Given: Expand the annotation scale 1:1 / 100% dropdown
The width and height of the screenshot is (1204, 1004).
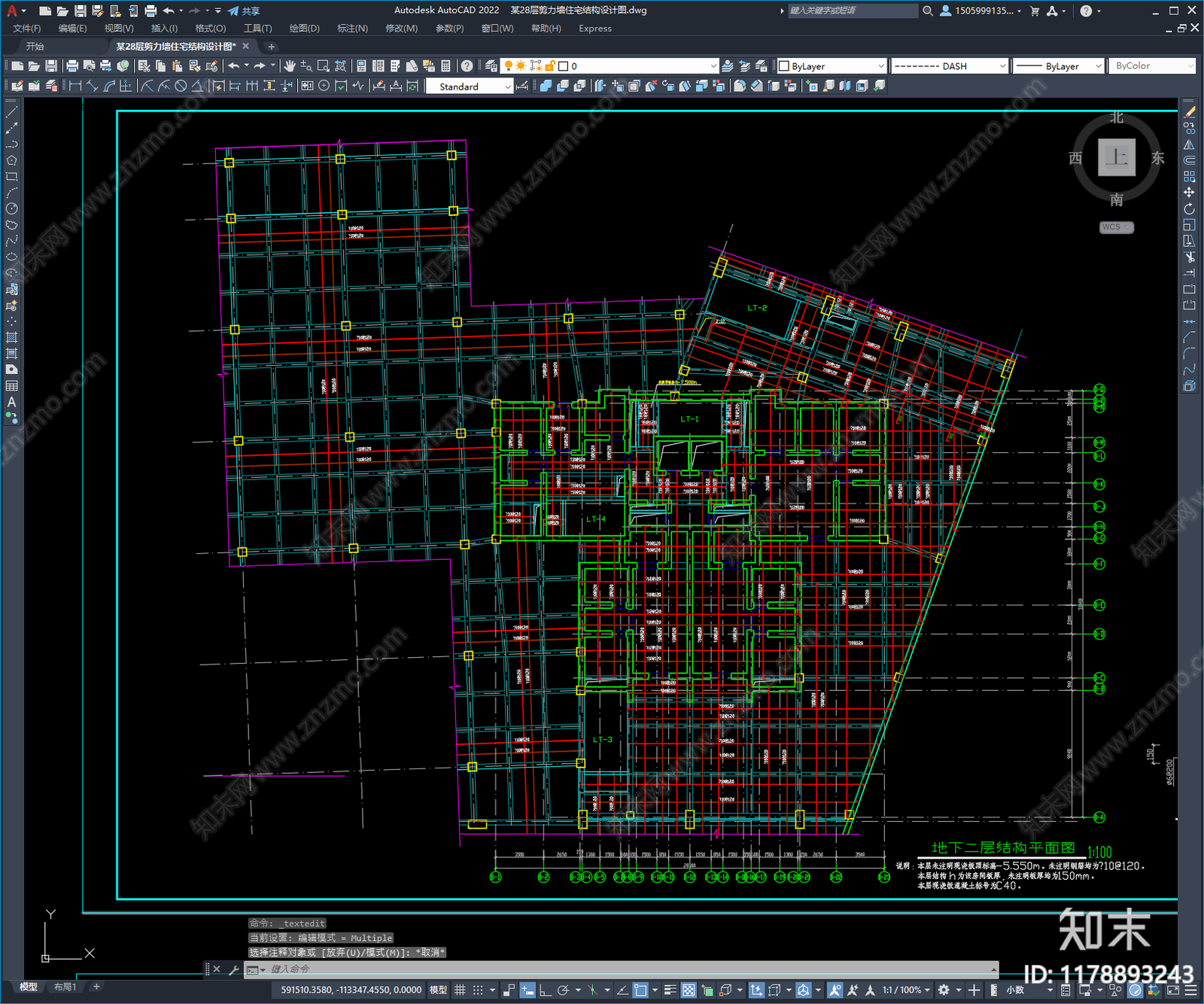Looking at the screenshot, I should (906, 990).
